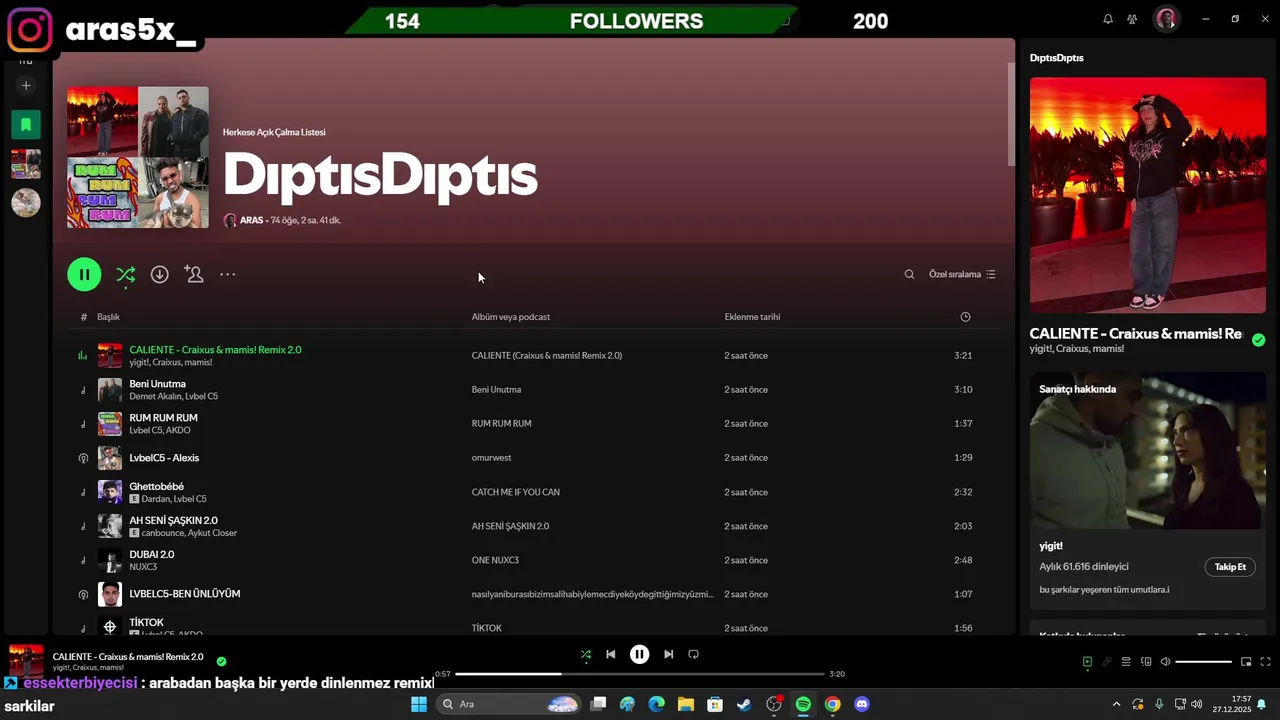Invite collaborators to the playlist
The height and width of the screenshot is (720, 1280).
coord(194,274)
